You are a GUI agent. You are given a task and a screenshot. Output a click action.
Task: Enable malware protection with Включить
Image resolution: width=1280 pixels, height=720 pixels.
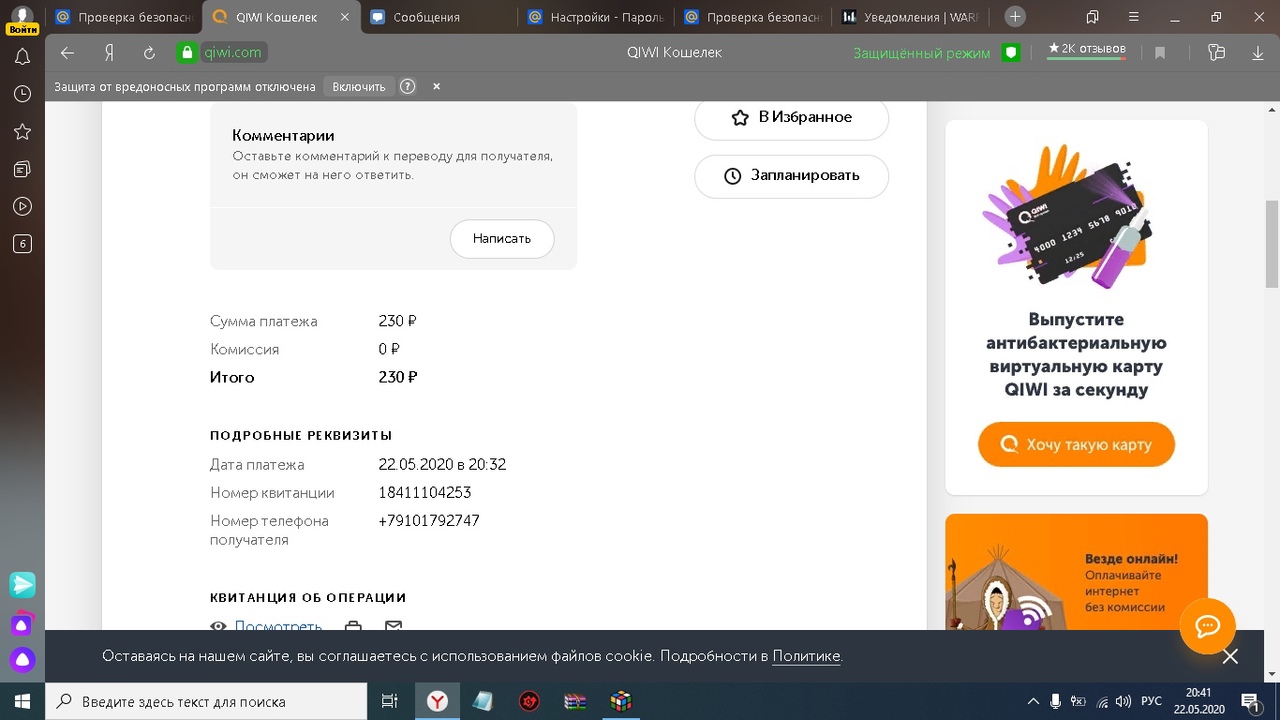pyautogui.click(x=358, y=87)
